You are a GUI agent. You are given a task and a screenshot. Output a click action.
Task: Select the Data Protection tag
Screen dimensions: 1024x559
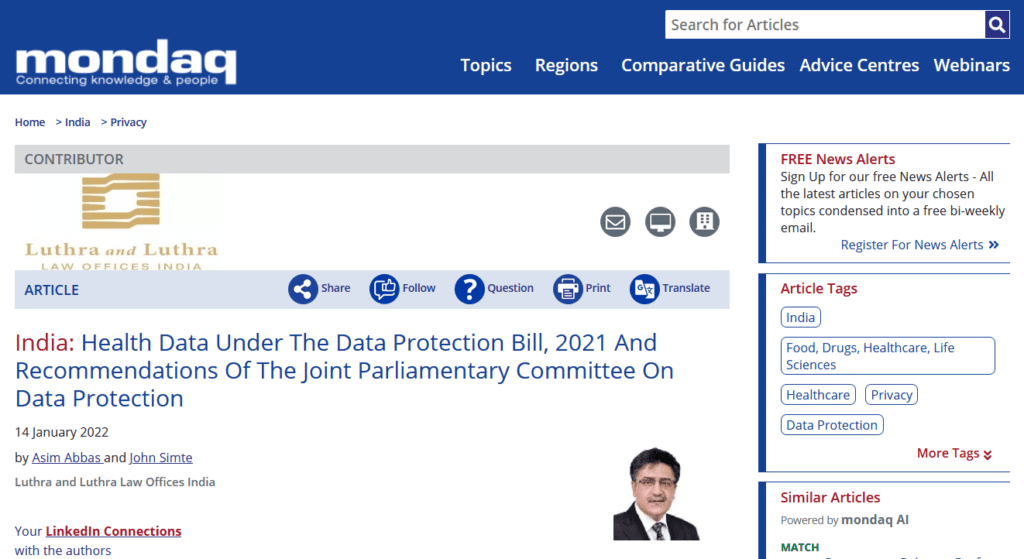831,425
